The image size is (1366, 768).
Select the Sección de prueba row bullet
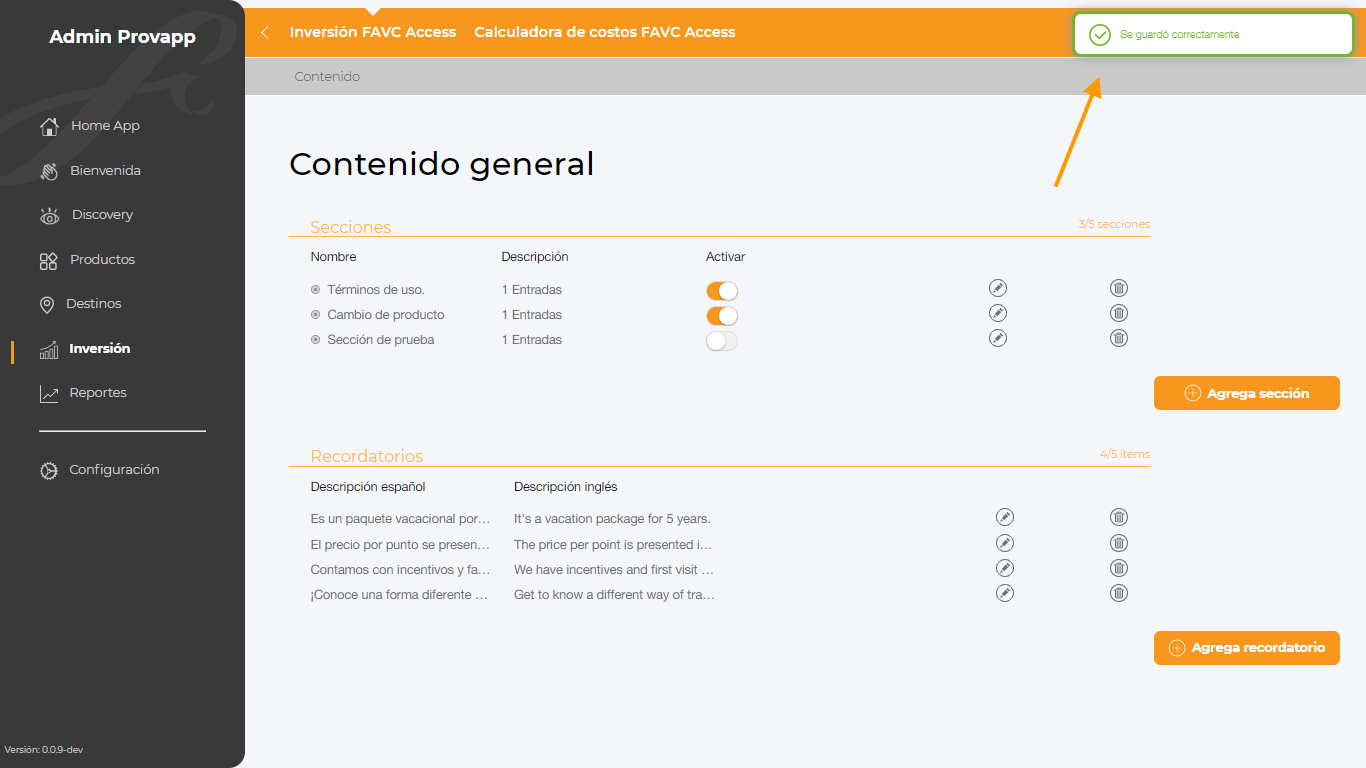tap(315, 340)
